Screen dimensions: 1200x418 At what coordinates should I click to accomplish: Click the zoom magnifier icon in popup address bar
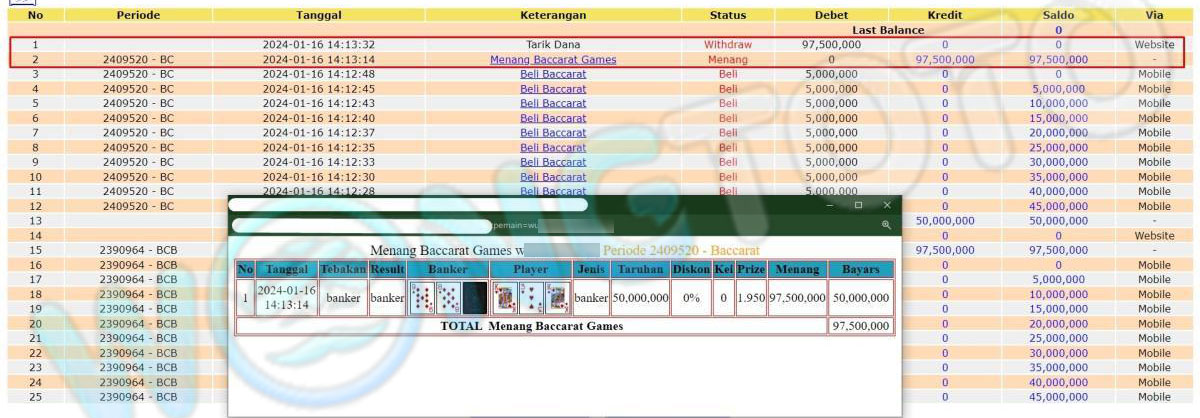coord(885,226)
